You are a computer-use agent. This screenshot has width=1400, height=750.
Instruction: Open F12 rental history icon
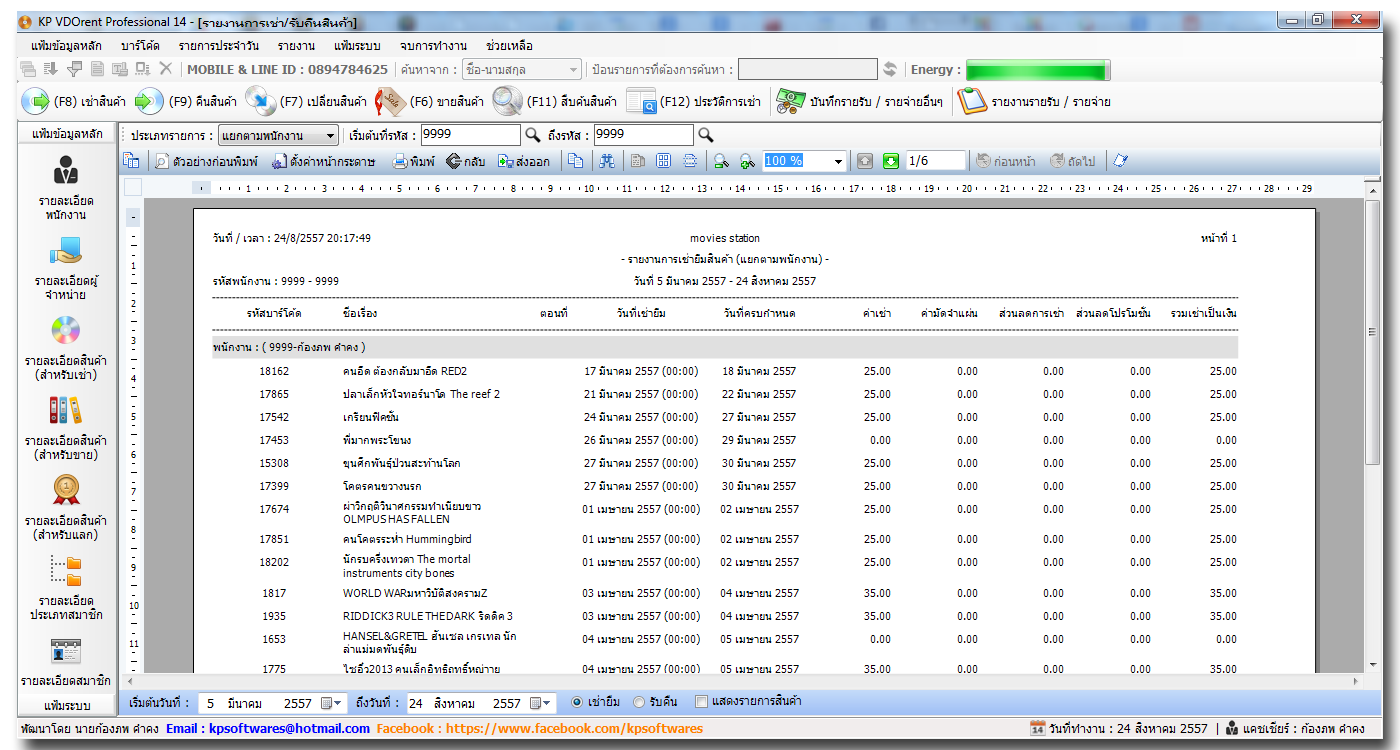pos(641,101)
